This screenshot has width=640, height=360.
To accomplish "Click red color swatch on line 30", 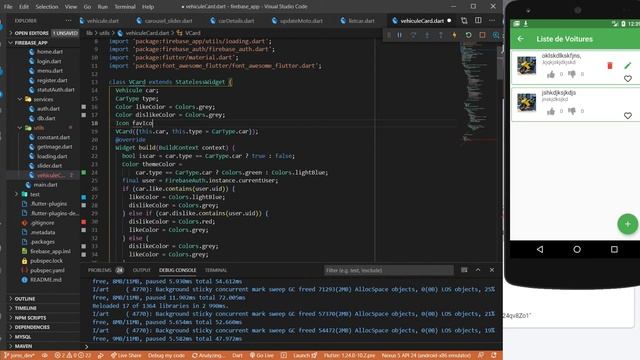I will coord(84,222).
